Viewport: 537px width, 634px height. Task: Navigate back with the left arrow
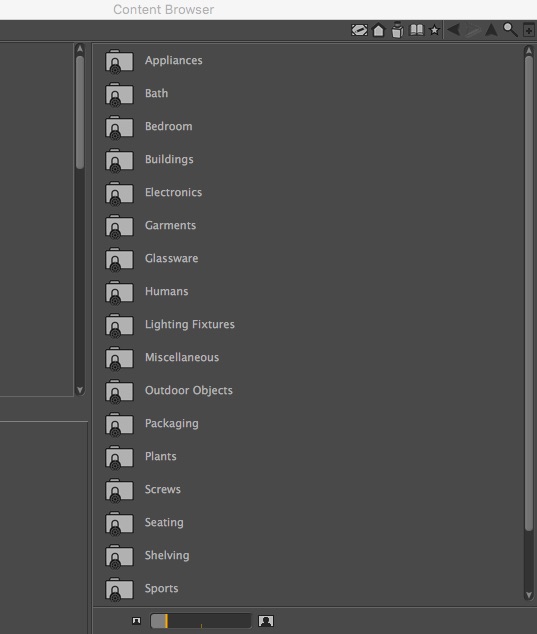(454, 30)
